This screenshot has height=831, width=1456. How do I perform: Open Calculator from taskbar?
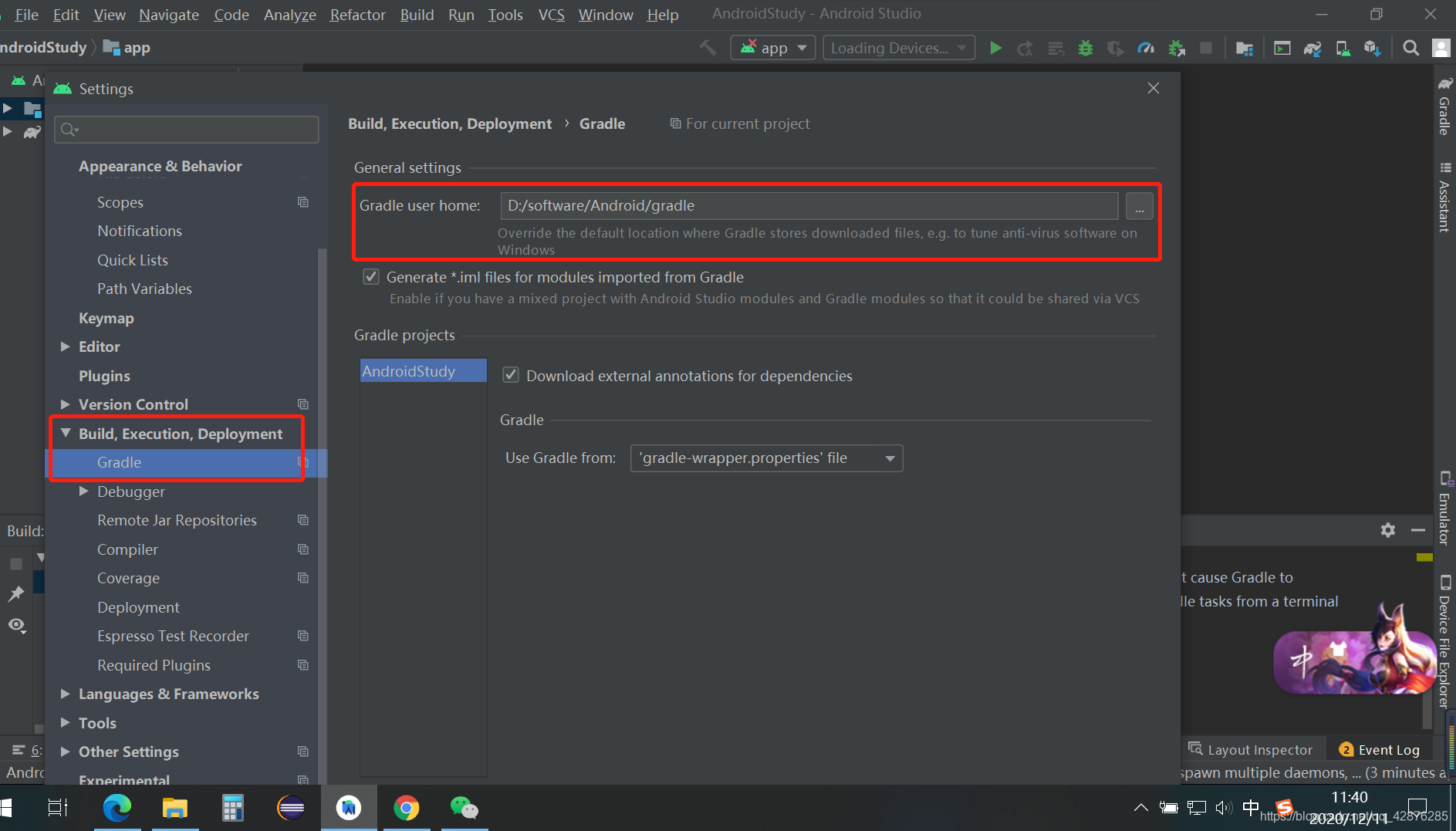coord(232,808)
